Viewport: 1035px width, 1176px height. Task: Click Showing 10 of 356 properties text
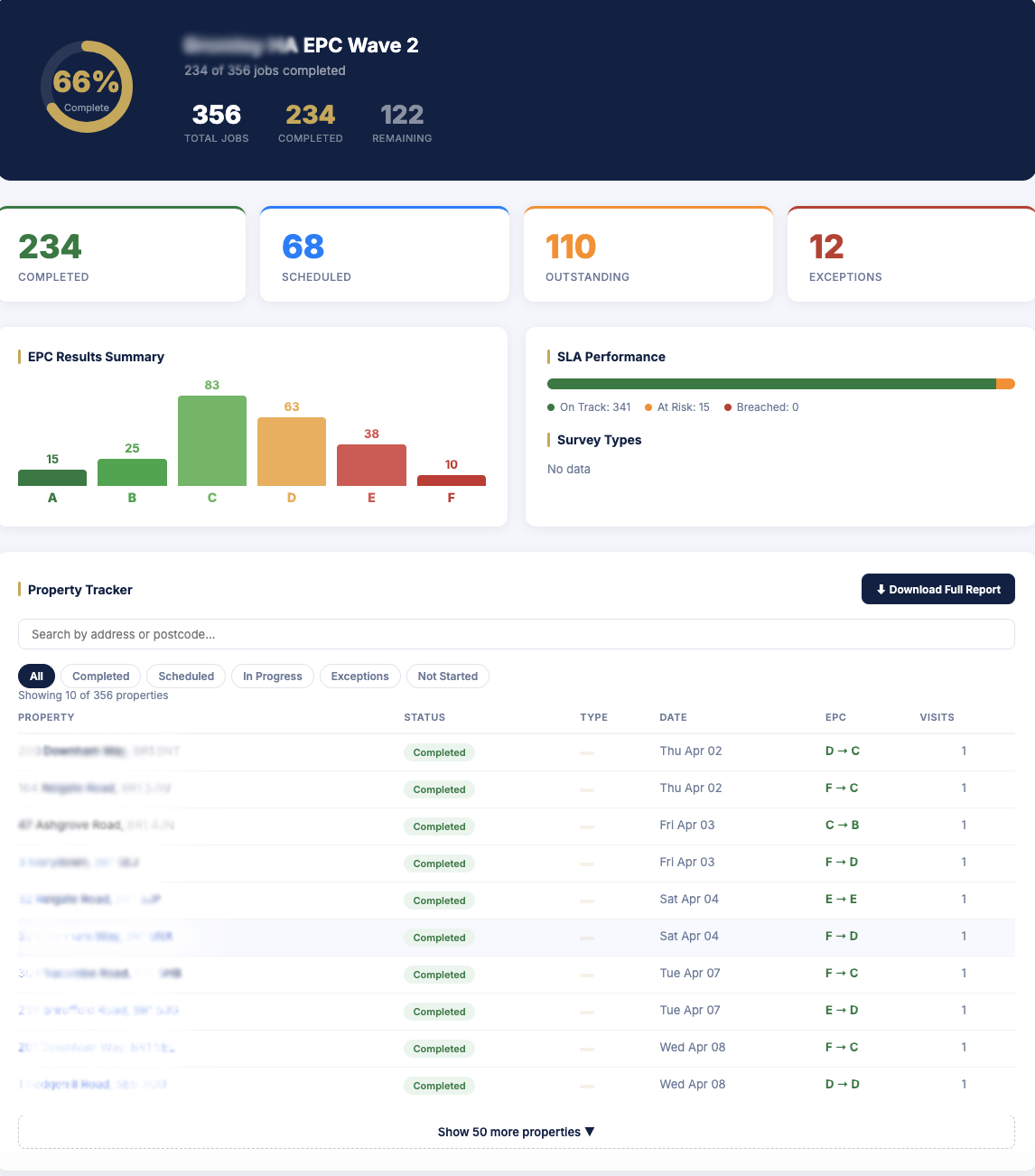(x=93, y=695)
